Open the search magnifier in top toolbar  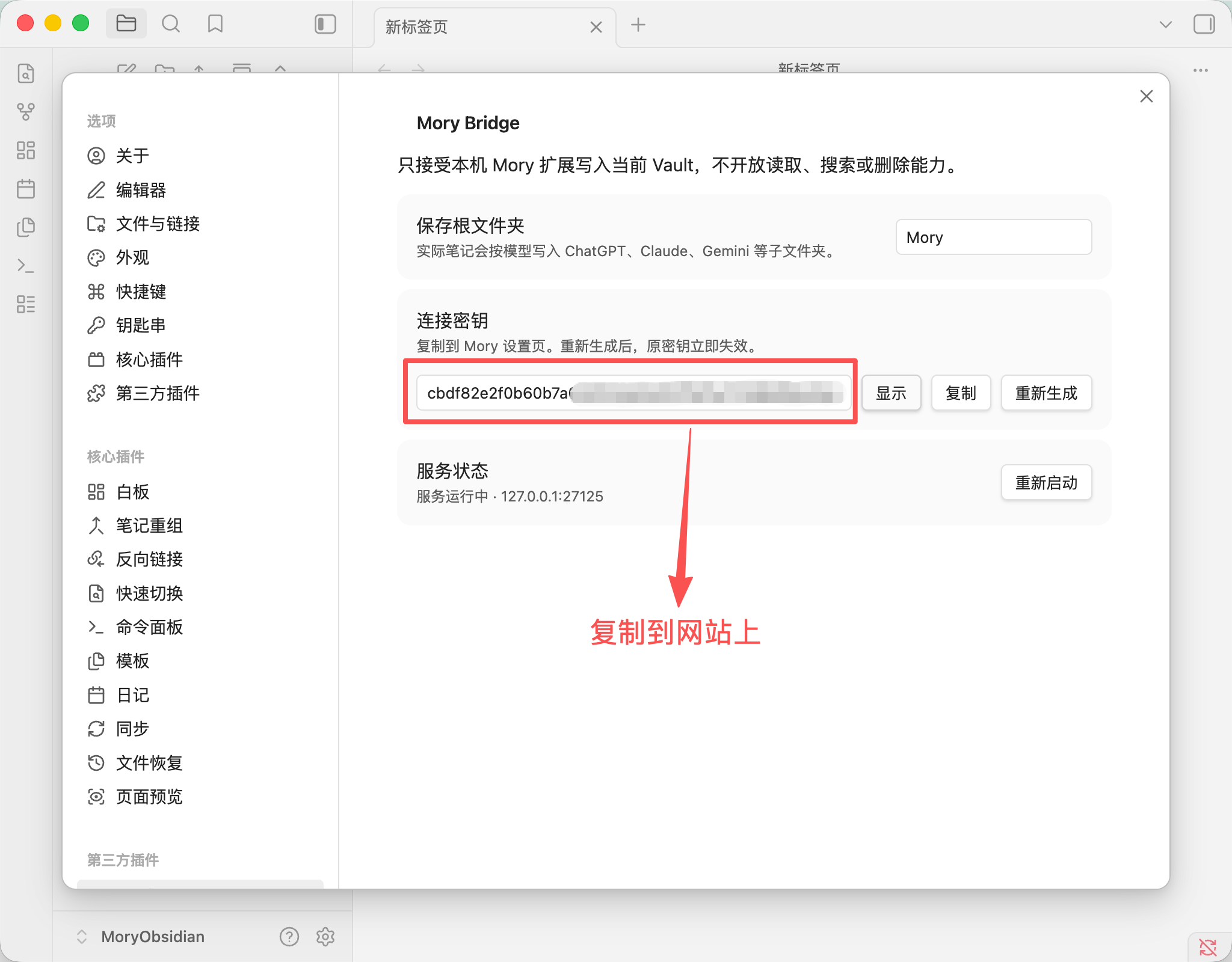171,24
